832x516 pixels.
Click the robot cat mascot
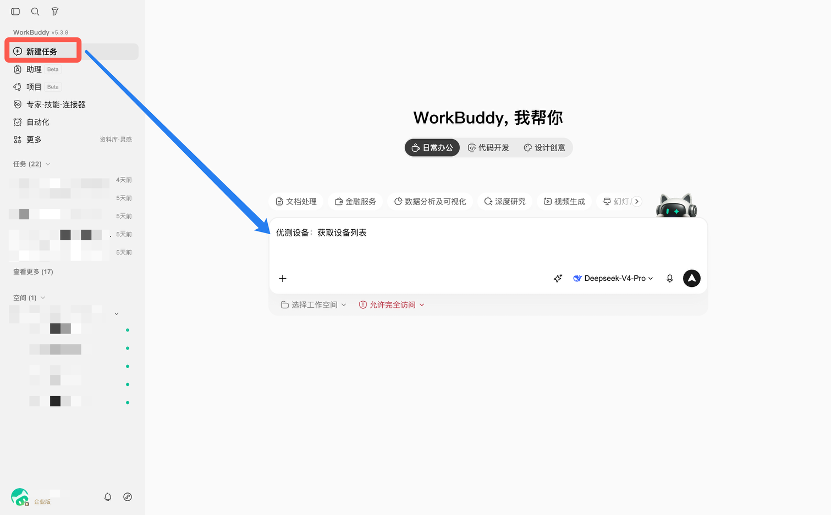tap(677, 206)
